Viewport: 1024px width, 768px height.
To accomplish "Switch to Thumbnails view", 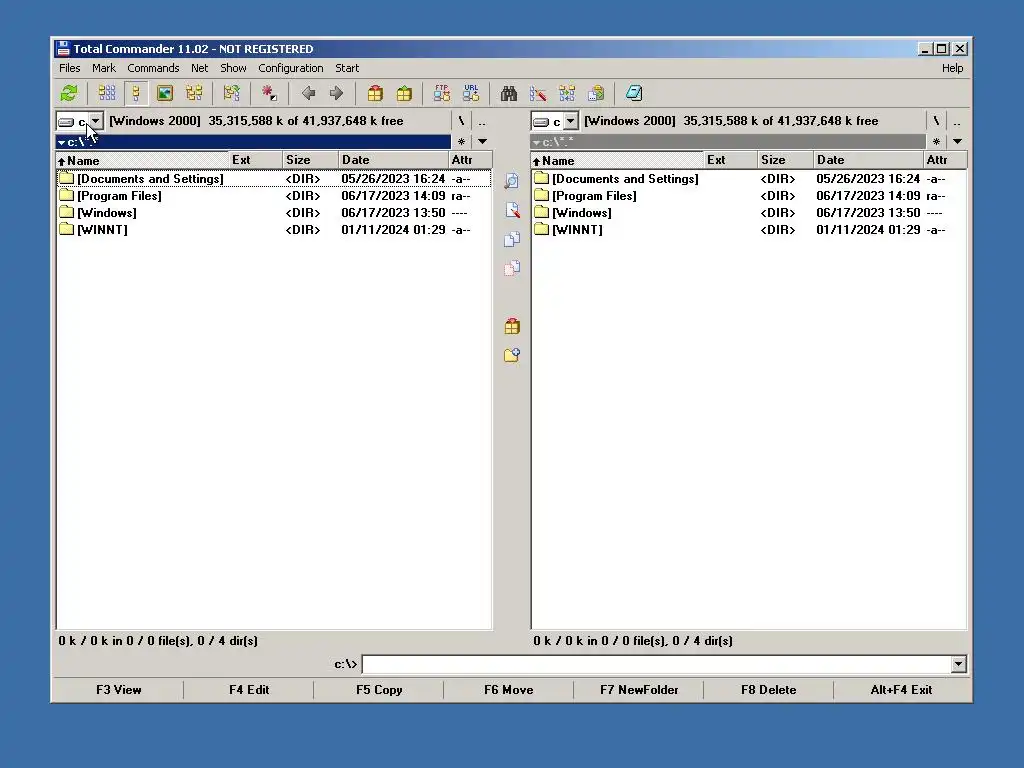I will coord(165,93).
